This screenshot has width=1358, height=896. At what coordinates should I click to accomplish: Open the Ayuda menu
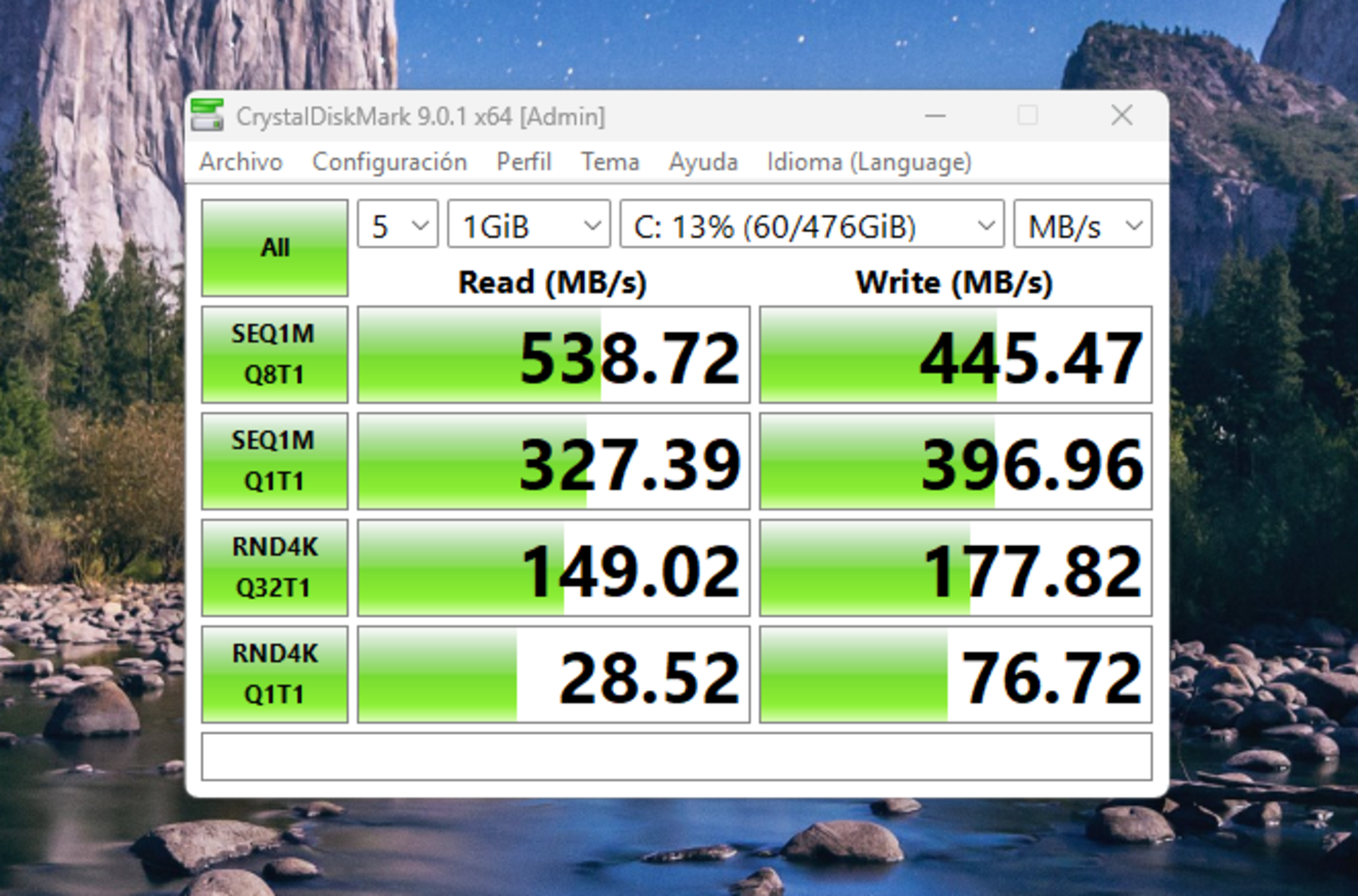(703, 162)
